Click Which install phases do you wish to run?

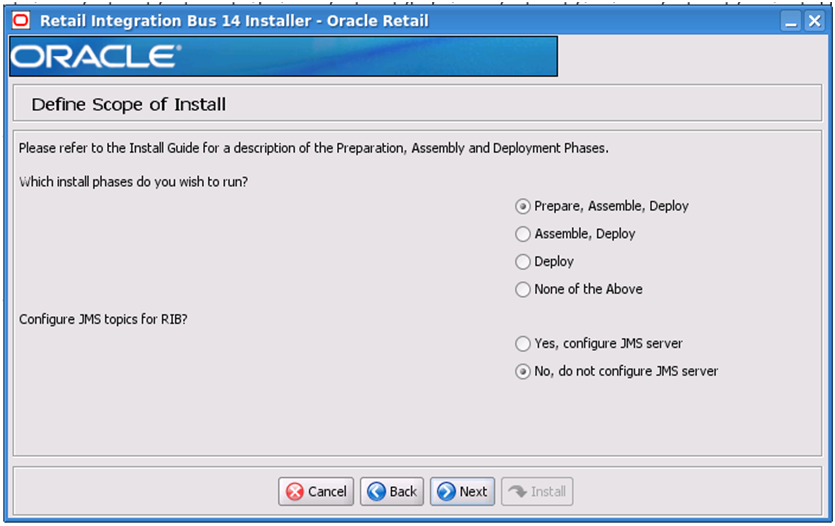pyautogui.click(x=134, y=182)
